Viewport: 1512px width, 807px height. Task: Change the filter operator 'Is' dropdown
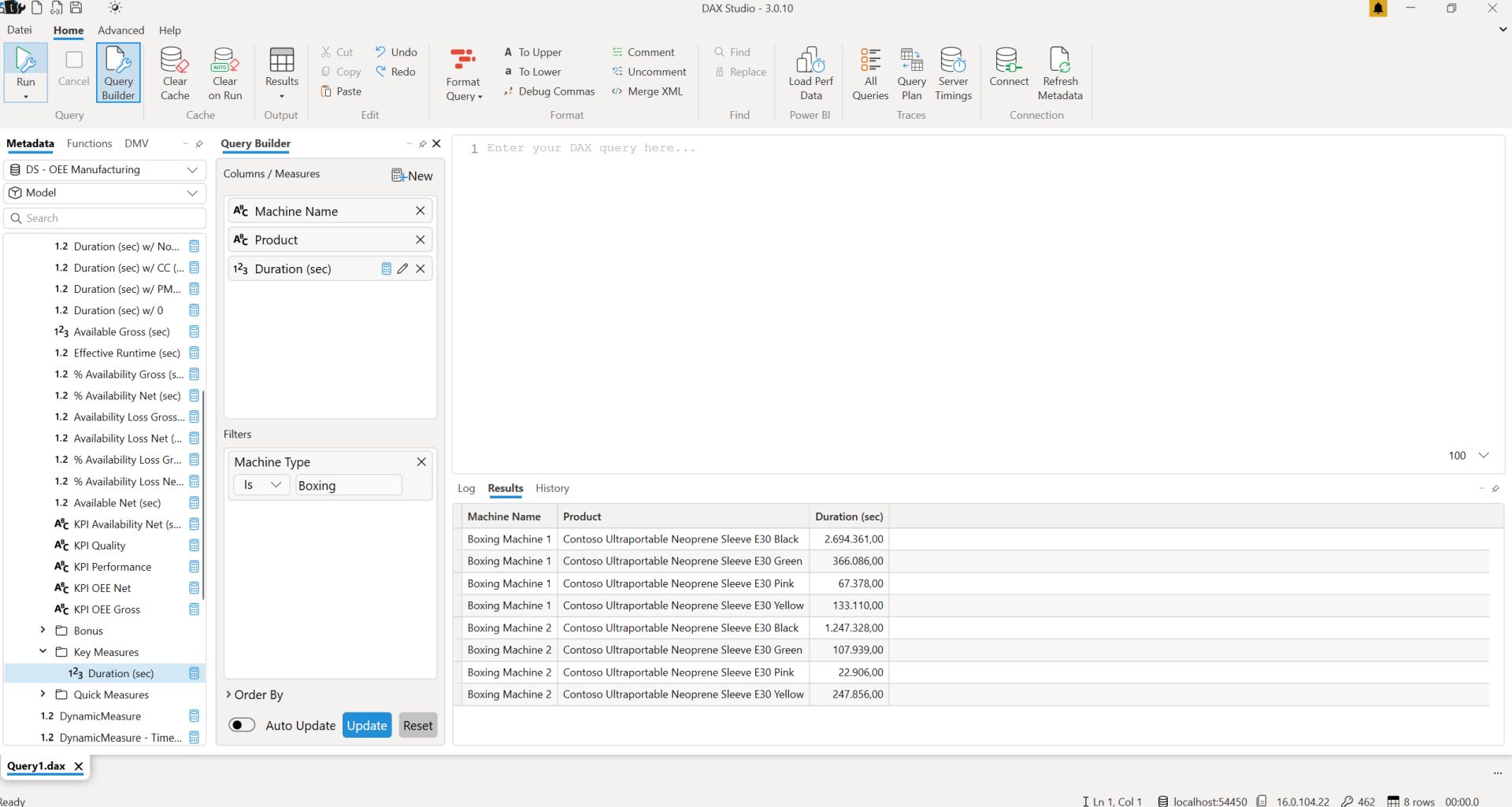261,485
